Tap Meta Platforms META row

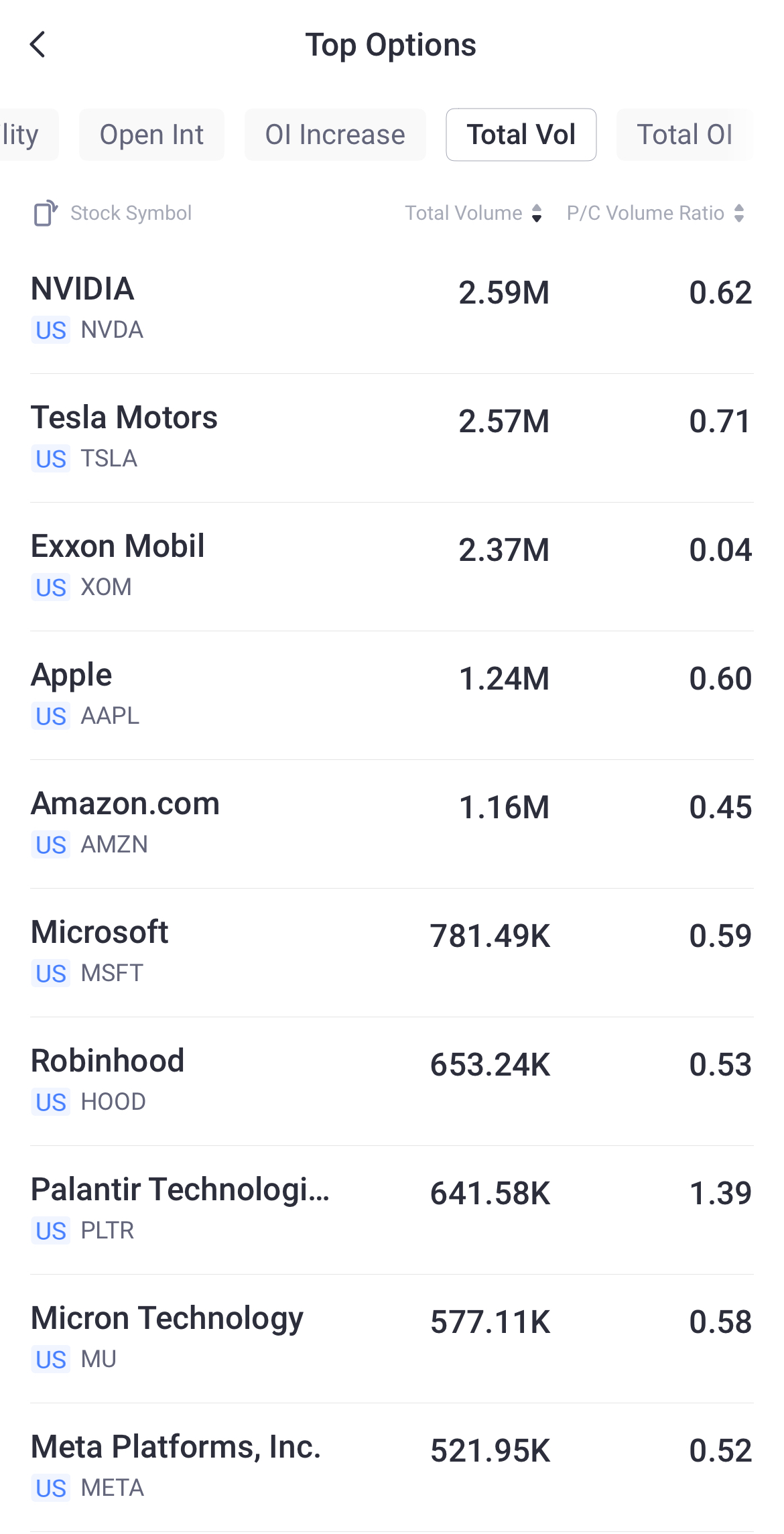coord(392,1467)
